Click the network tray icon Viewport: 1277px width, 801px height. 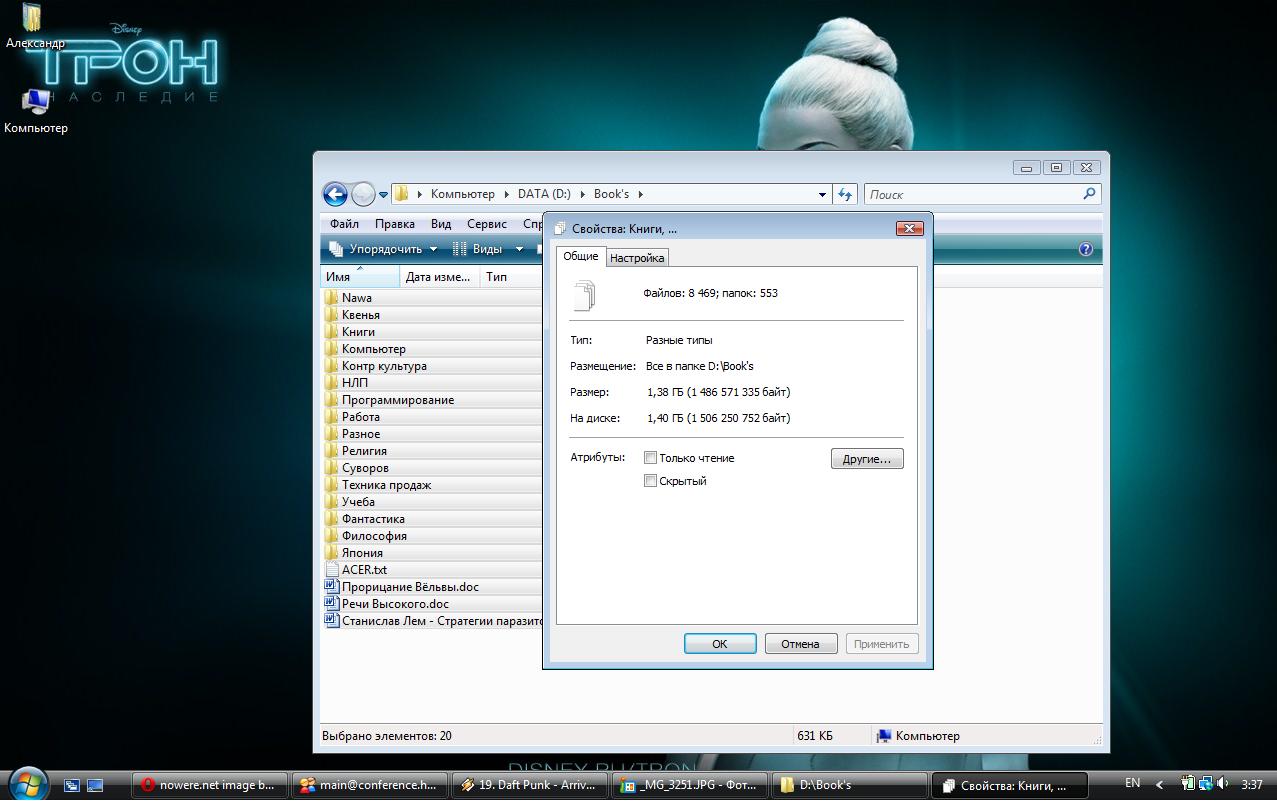coord(1206,784)
